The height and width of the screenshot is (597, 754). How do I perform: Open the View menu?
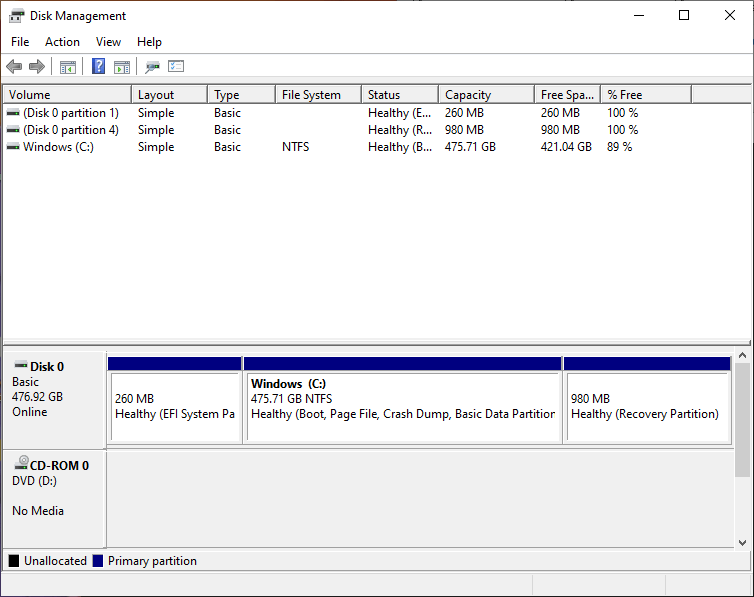coord(108,42)
